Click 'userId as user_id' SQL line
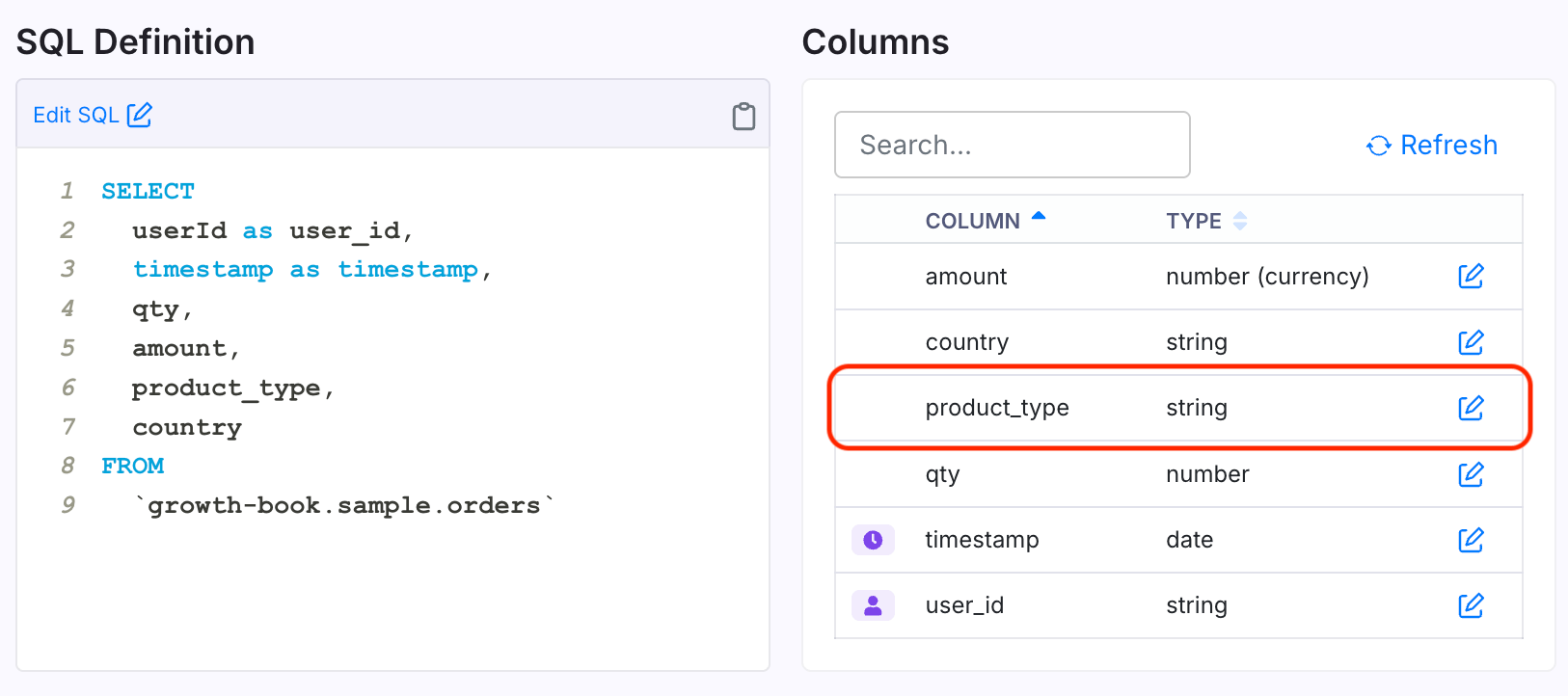This screenshot has height=696, width=1568. point(273,230)
